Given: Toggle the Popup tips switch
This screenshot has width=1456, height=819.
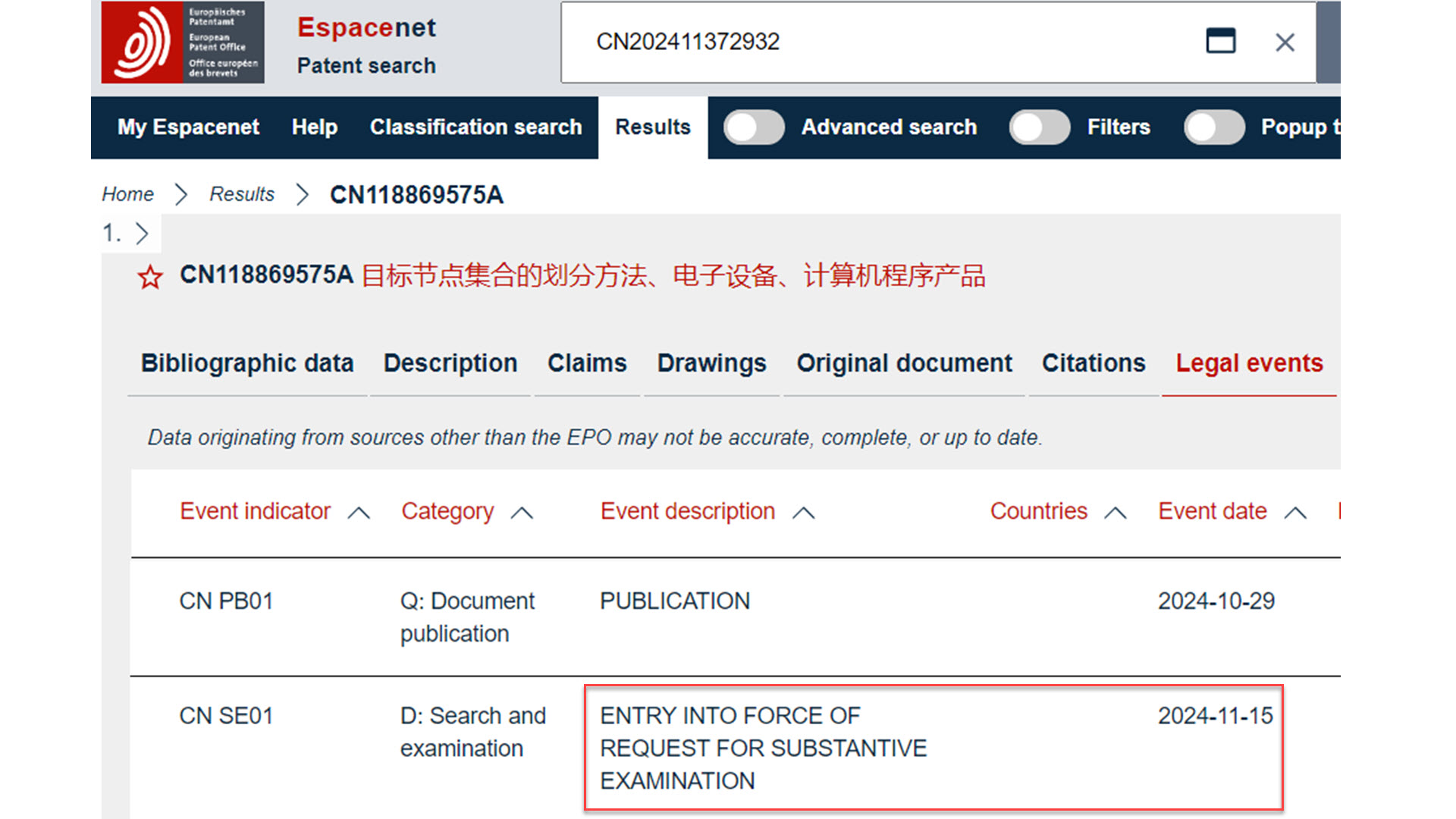Looking at the screenshot, I should click(x=1214, y=127).
